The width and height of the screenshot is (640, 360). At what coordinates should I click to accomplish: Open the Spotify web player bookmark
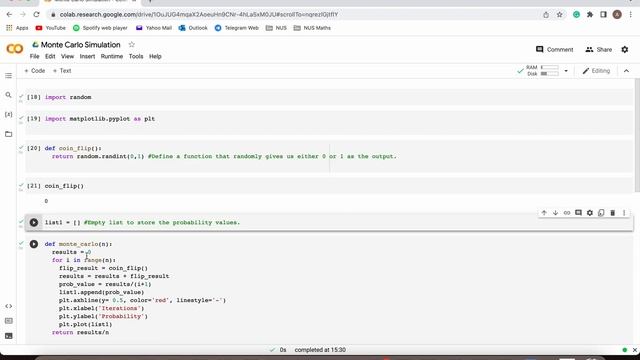point(100,28)
